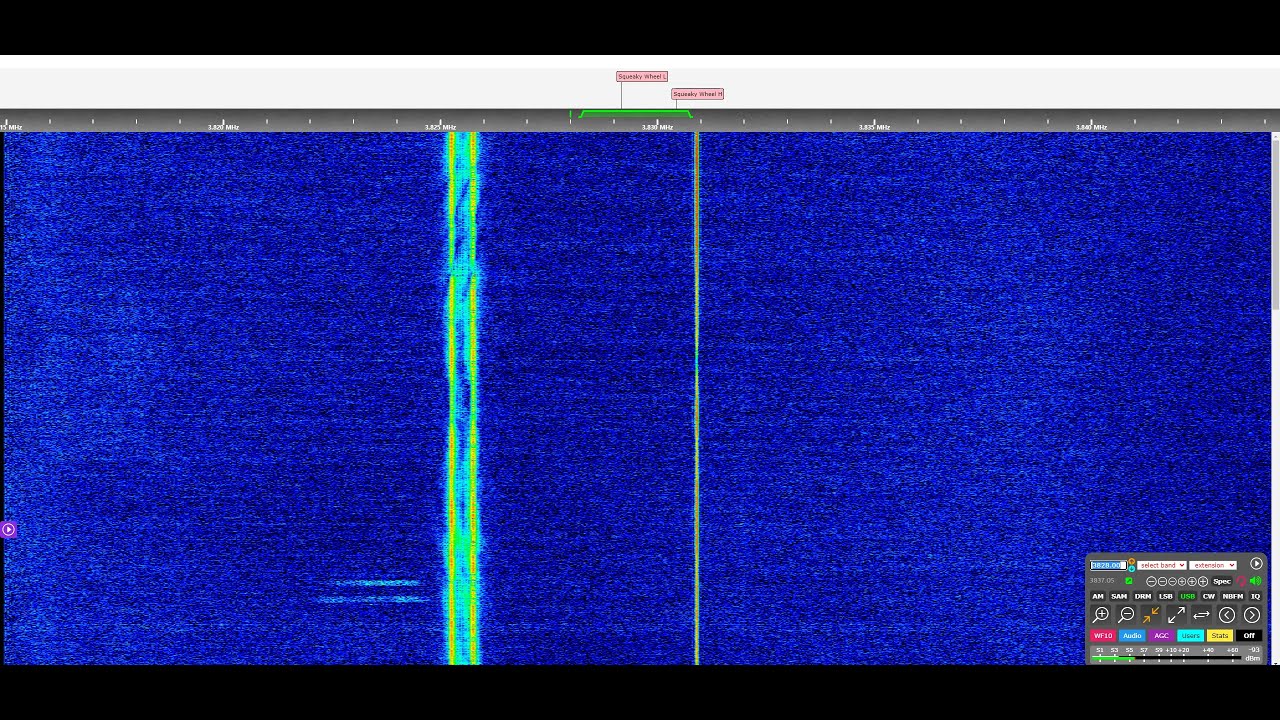The image size is (1280, 720).
Task: Switch to the AGC tab
Action: click(1161, 635)
